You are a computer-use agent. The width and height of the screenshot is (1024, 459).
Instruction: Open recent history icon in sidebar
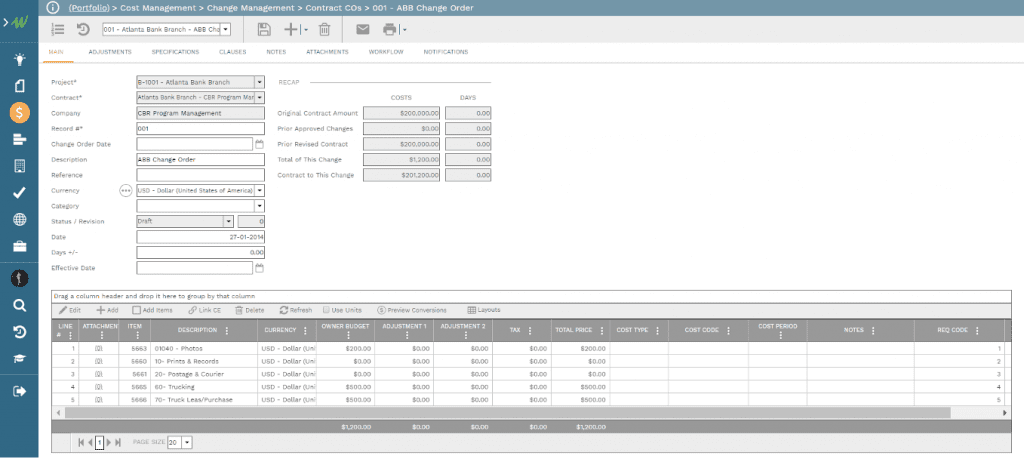coord(20,332)
